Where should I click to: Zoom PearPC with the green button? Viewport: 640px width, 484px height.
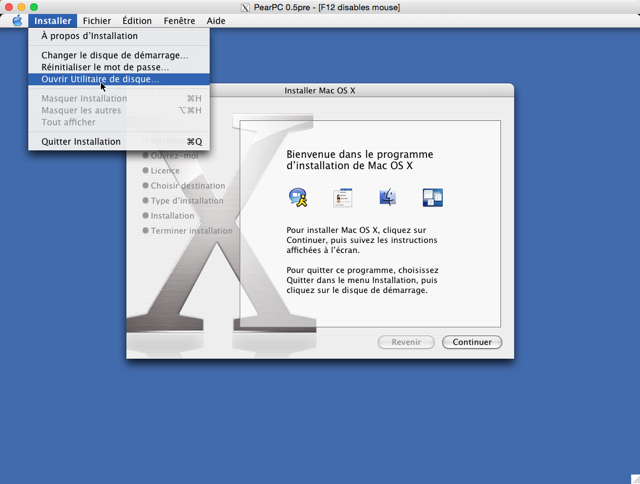pos(34,7)
